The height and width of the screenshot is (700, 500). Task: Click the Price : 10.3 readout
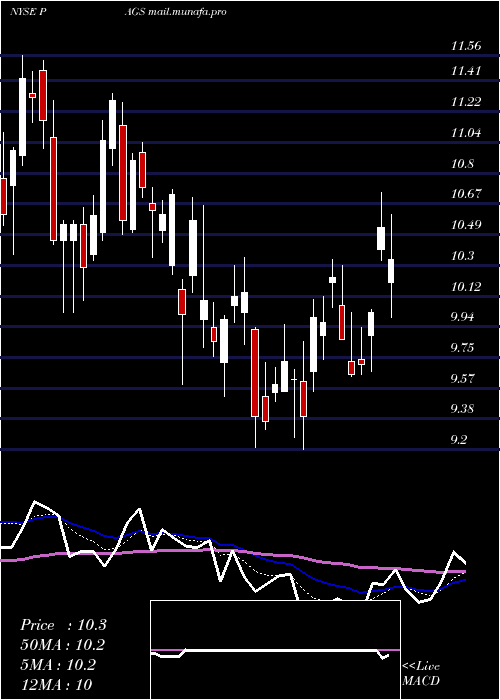pyautogui.click(x=63, y=625)
